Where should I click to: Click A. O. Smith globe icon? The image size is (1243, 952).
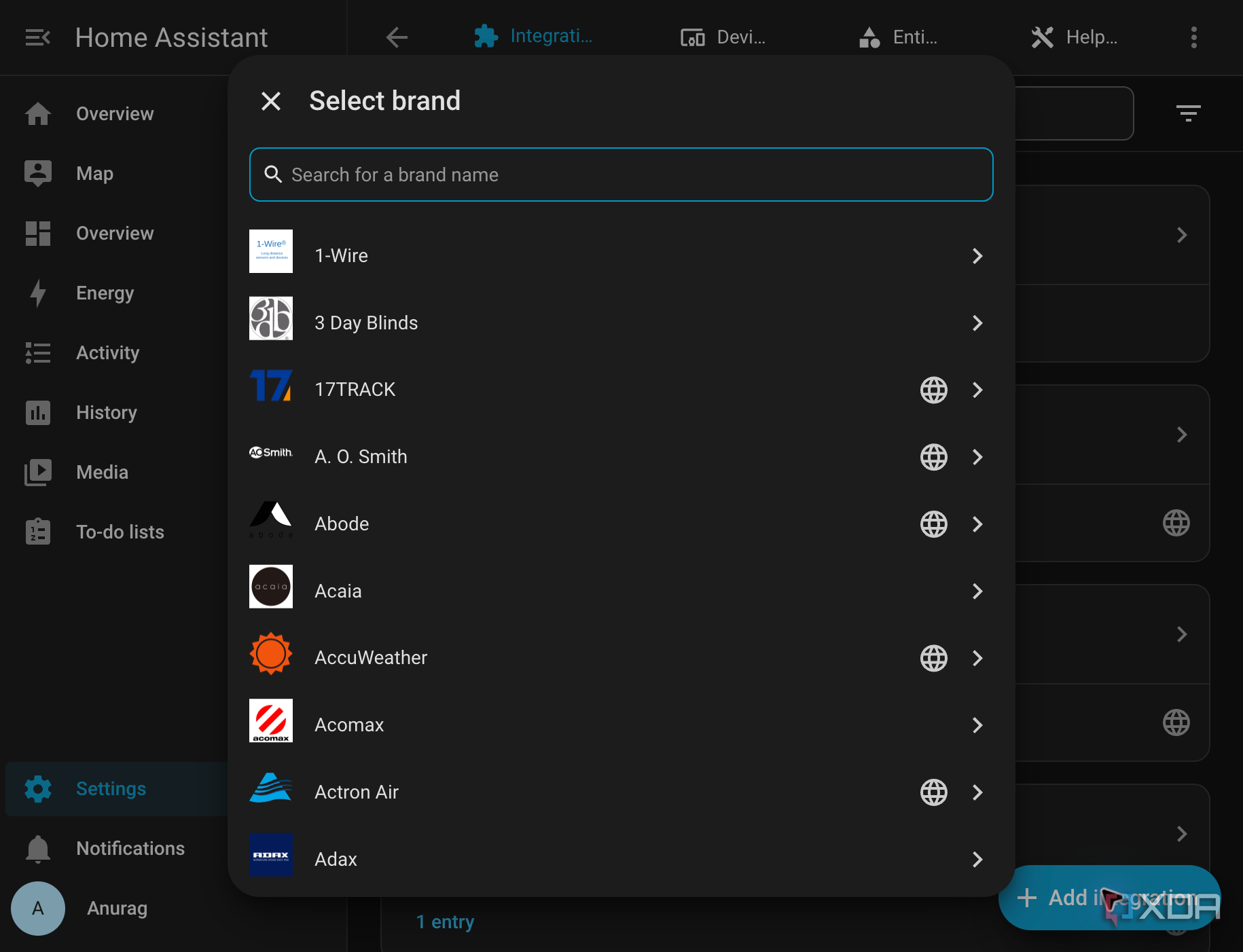(x=934, y=457)
